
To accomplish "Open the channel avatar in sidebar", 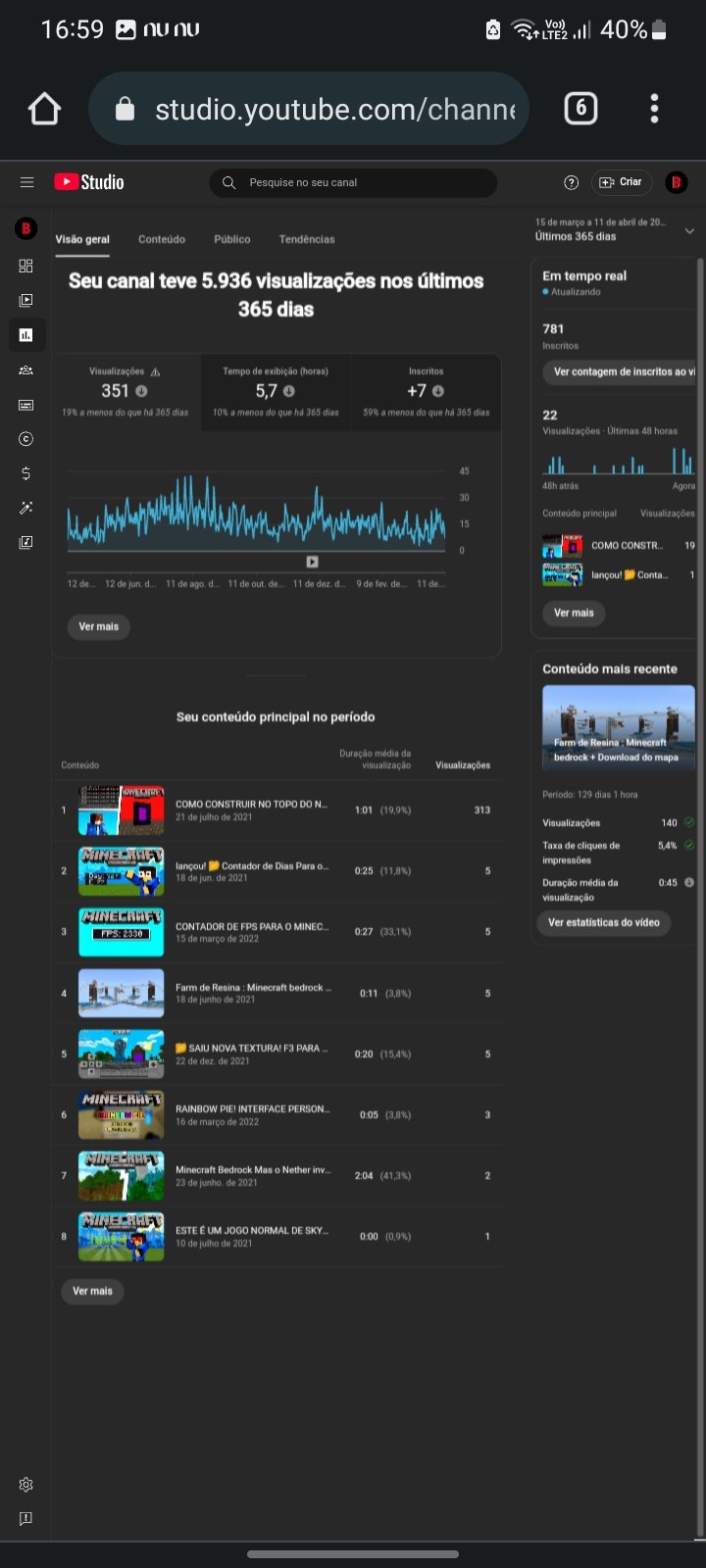I will [26, 228].
